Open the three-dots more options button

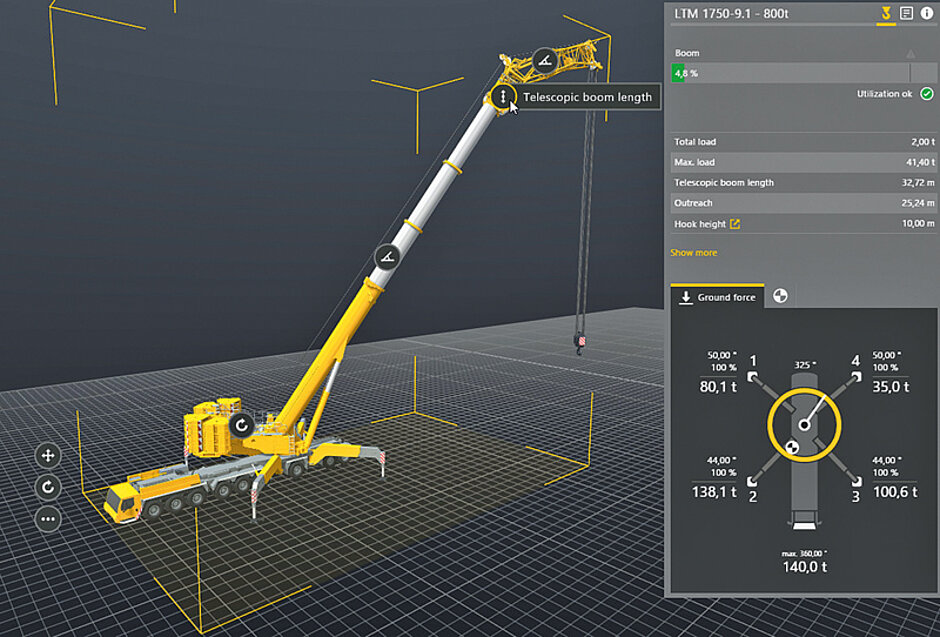click(47, 519)
